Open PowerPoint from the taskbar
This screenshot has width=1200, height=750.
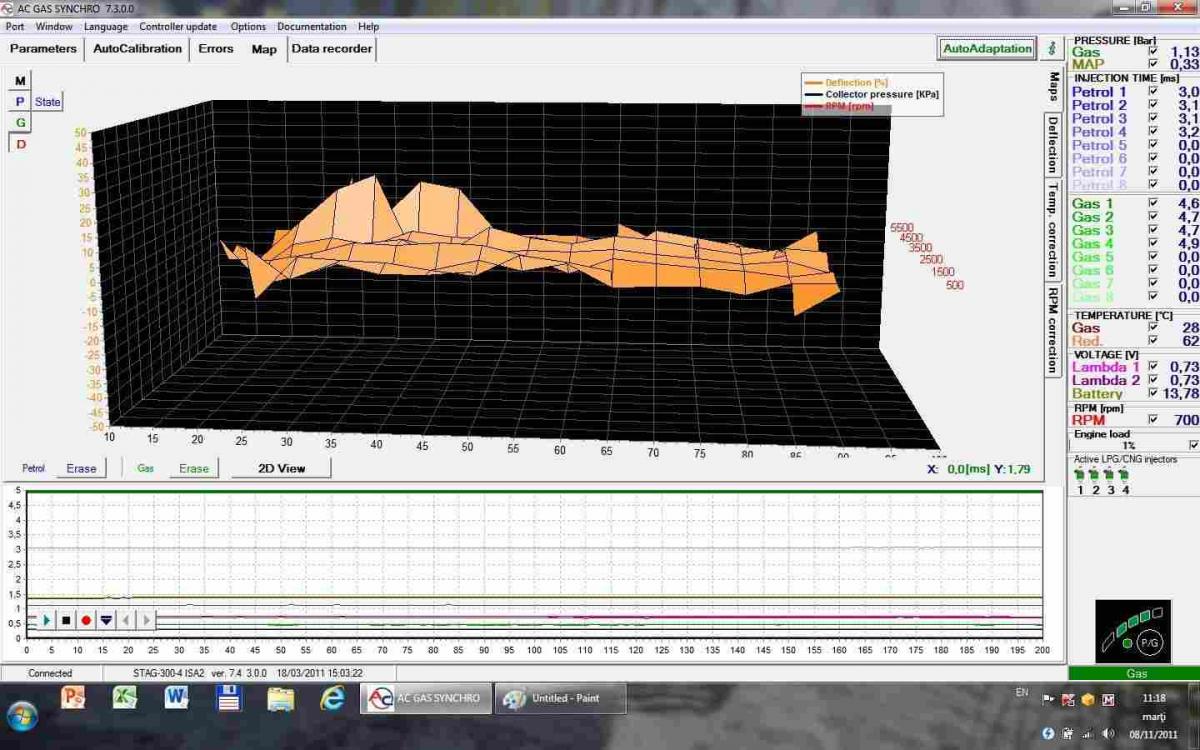(73, 697)
